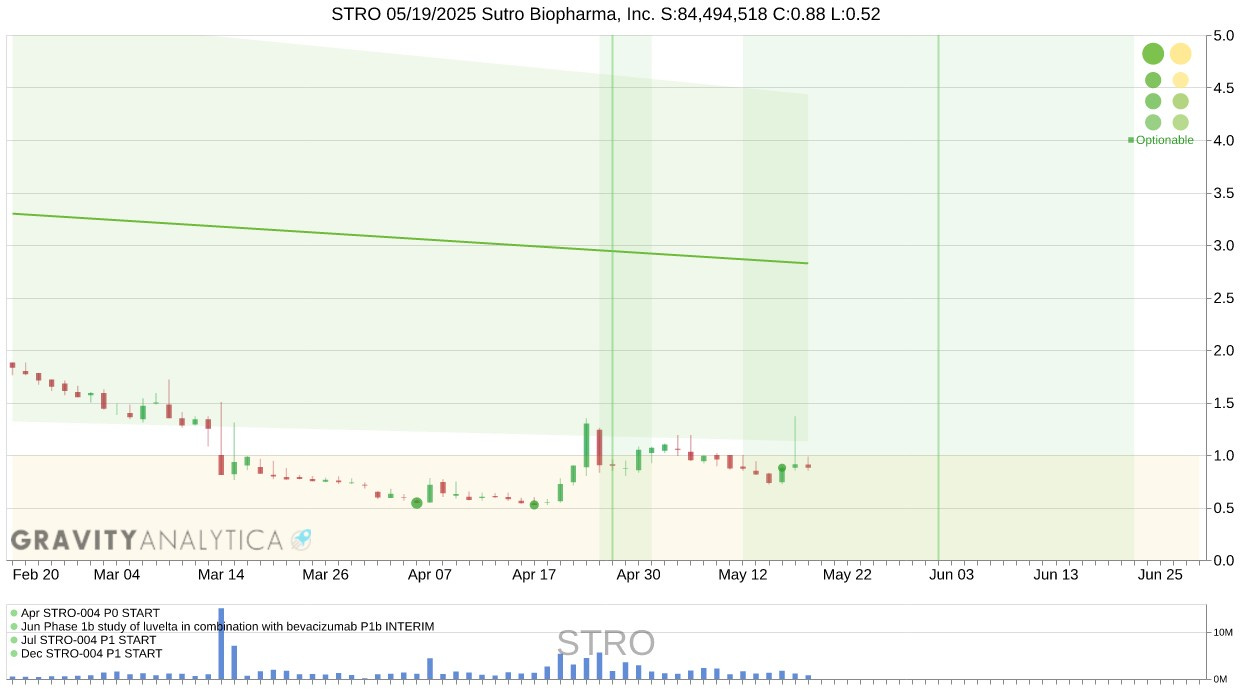Image resolution: width=1240 pixels, height=691 pixels.
Task: Toggle the green bullet beside Apr STRO-004 P0 START
Action: tap(12, 611)
